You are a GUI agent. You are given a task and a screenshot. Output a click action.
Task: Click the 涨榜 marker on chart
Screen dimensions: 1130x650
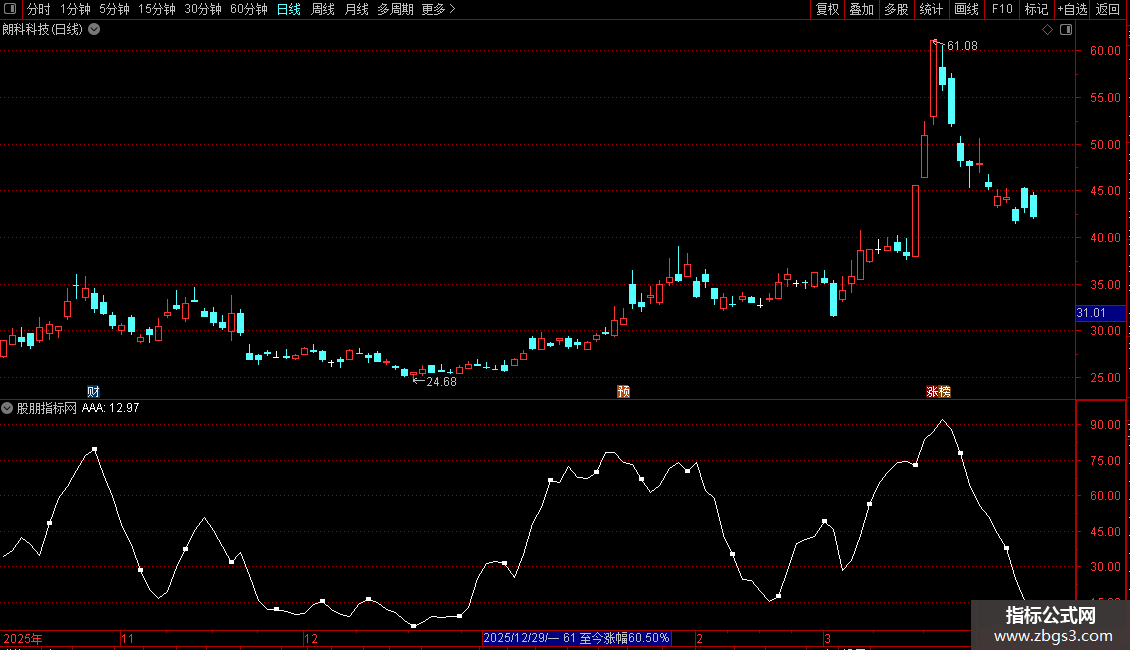pyautogui.click(x=938, y=391)
